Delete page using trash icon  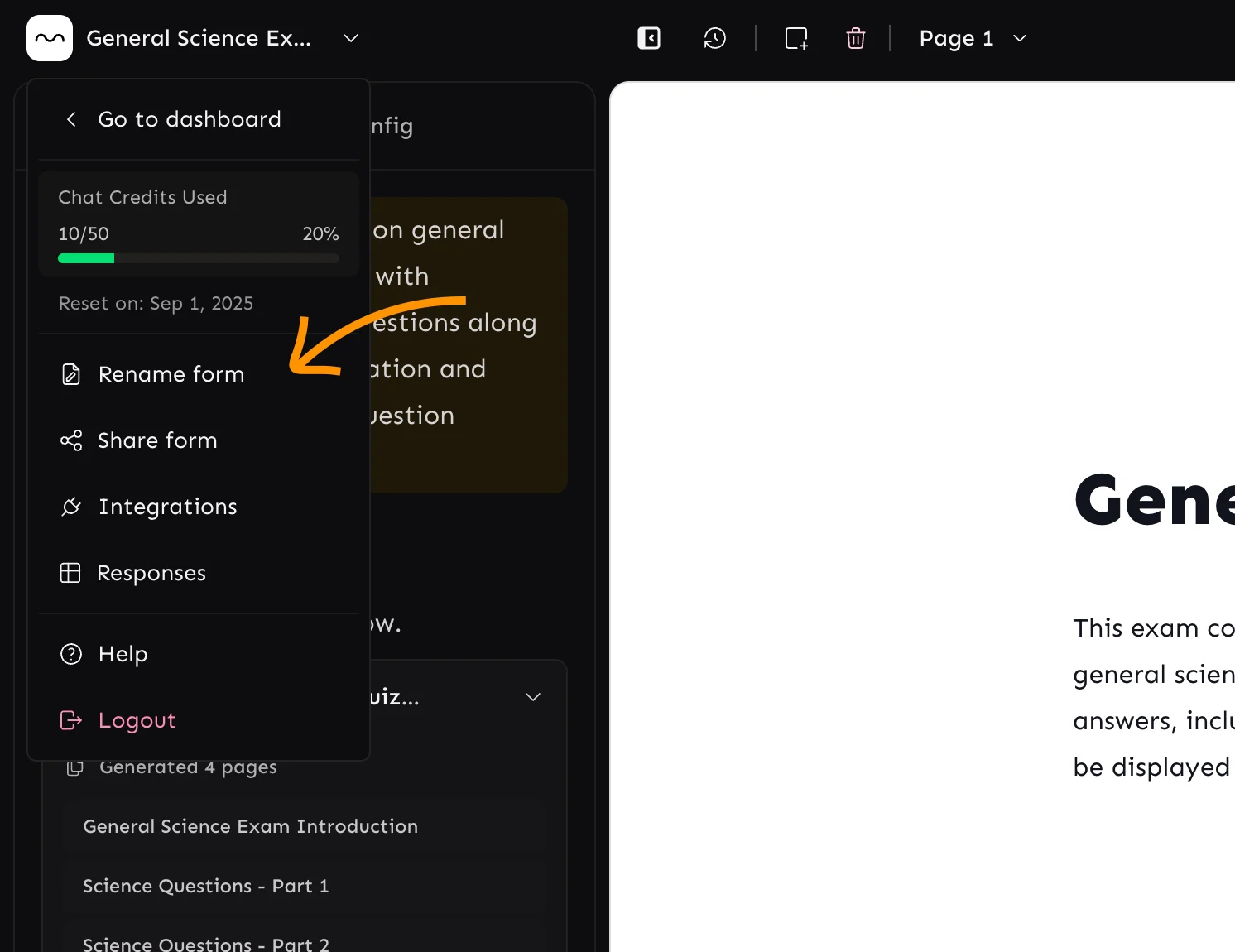click(856, 38)
